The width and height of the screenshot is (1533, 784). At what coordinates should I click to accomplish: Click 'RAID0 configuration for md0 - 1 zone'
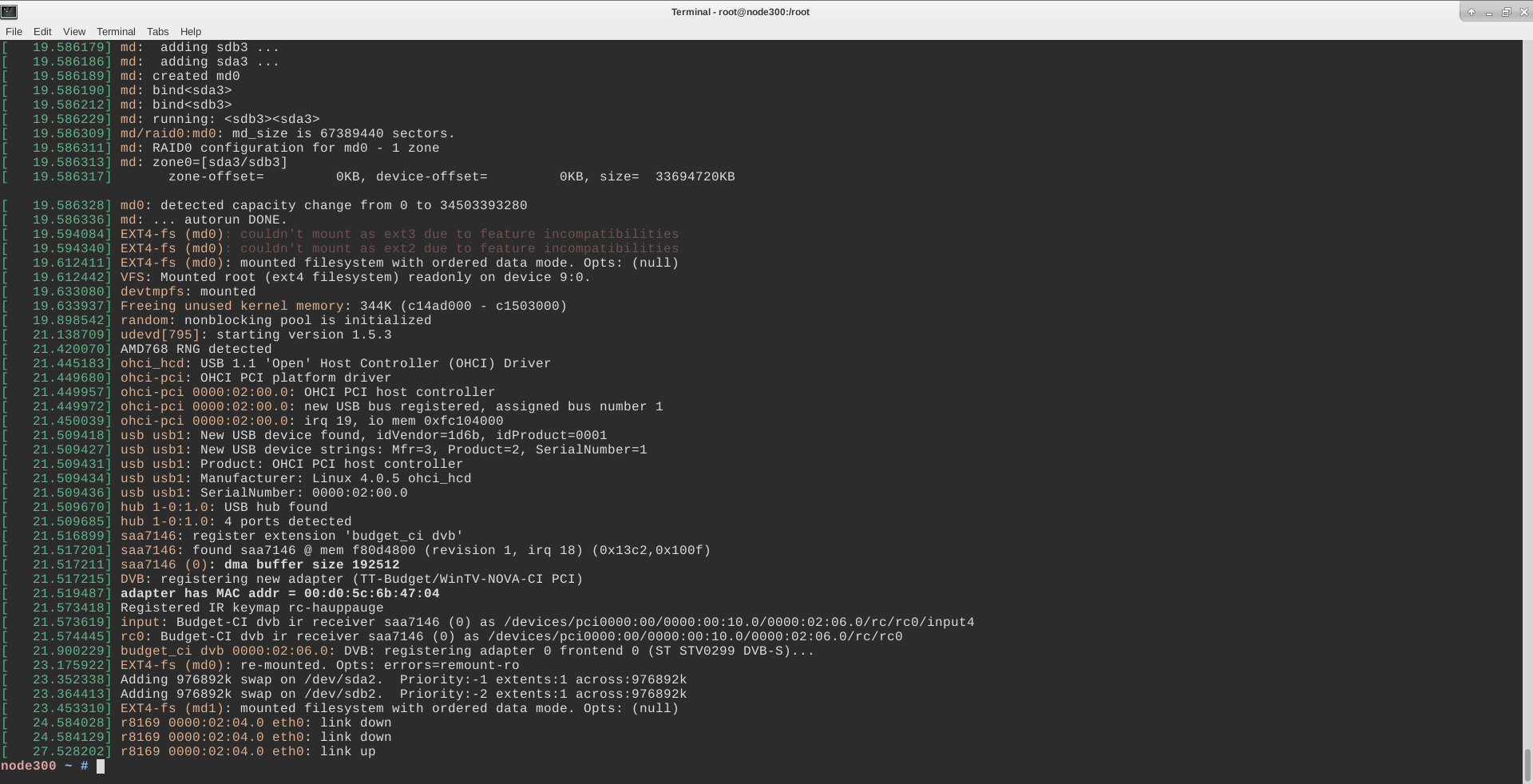tap(295, 148)
